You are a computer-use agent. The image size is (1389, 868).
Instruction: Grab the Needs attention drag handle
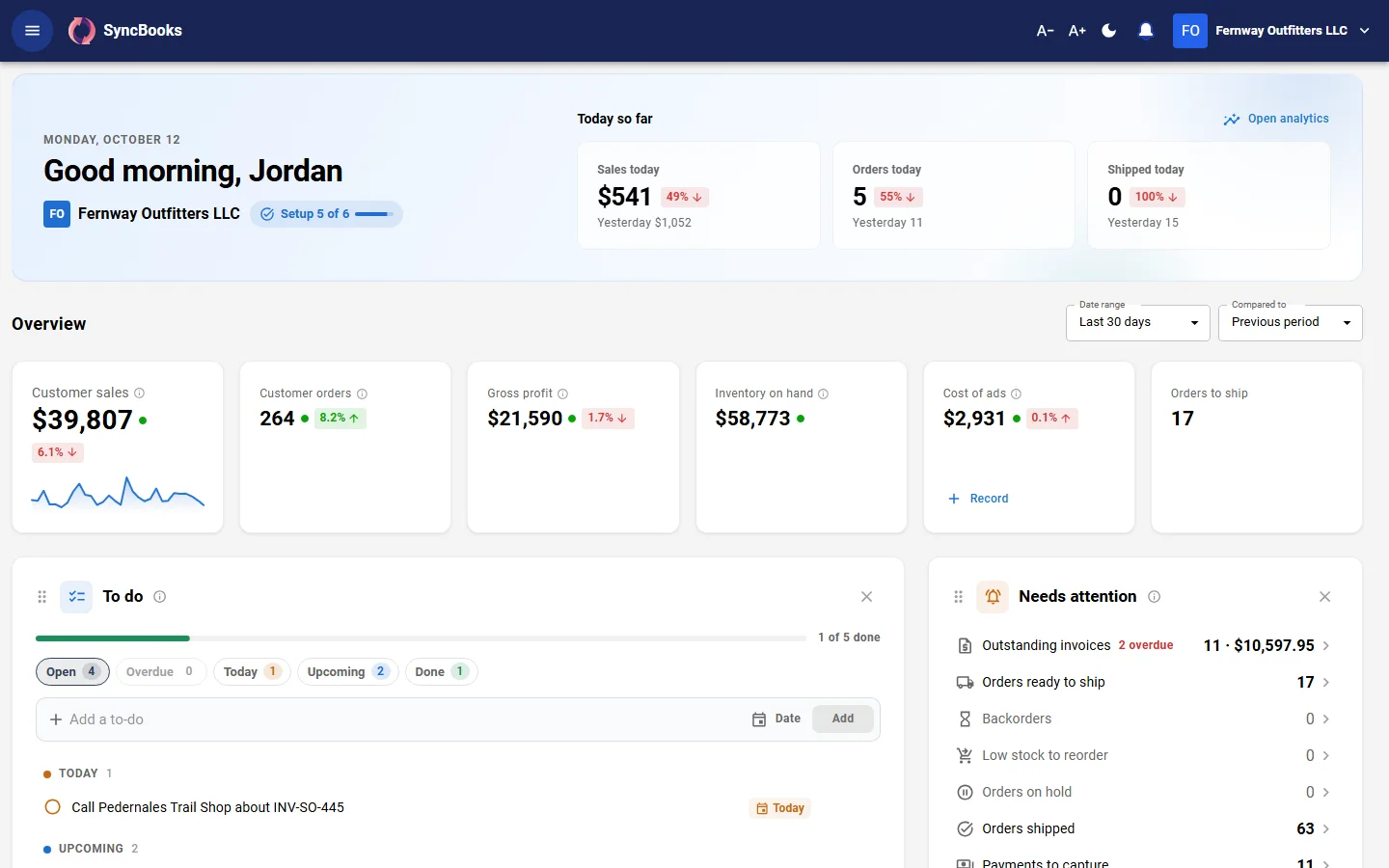pyautogui.click(x=958, y=597)
